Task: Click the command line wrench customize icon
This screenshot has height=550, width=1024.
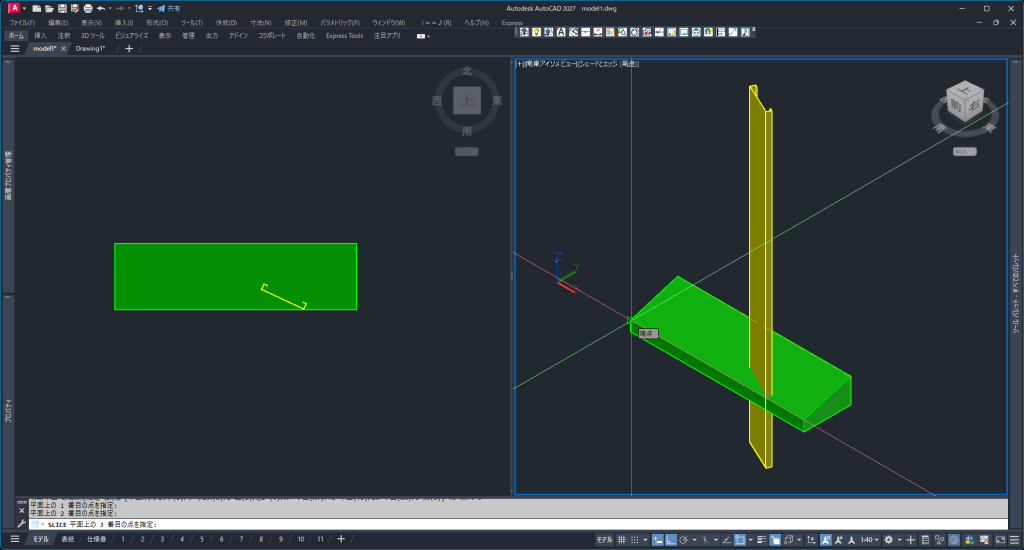Action: point(21,524)
